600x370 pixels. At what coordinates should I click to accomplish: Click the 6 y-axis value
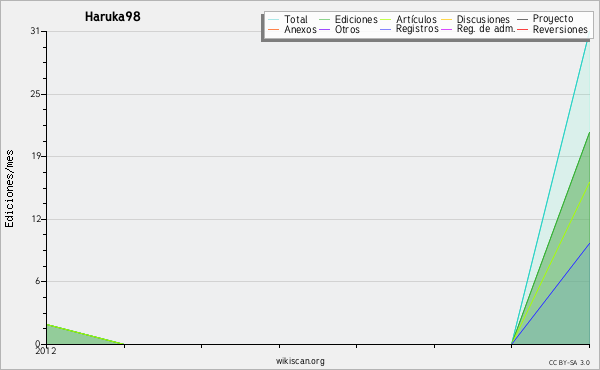click(x=38, y=281)
